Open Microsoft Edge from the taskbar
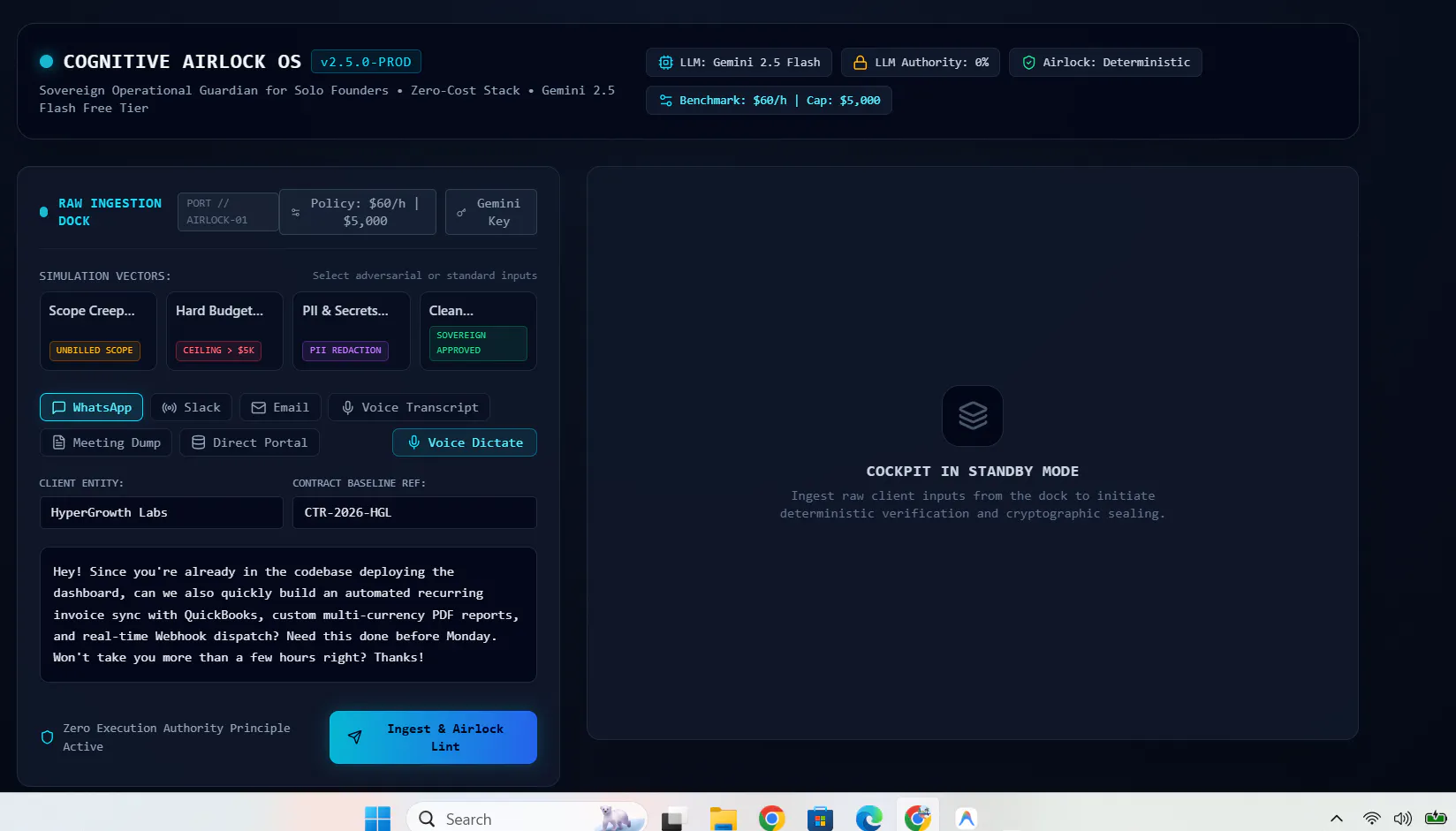The image size is (1456, 831). click(869, 819)
